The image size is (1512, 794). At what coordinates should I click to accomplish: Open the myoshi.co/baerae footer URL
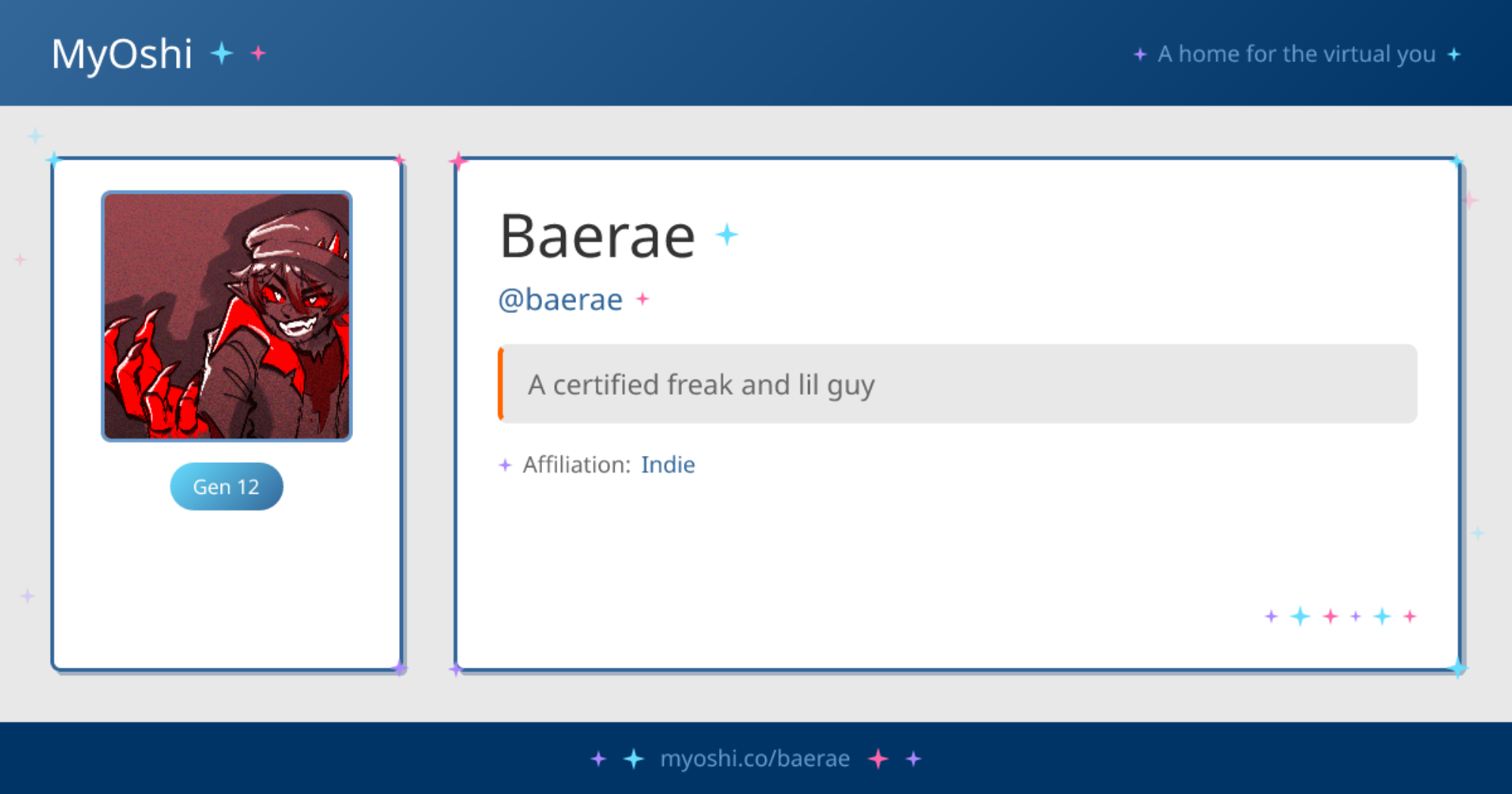pyautogui.click(x=754, y=758)
